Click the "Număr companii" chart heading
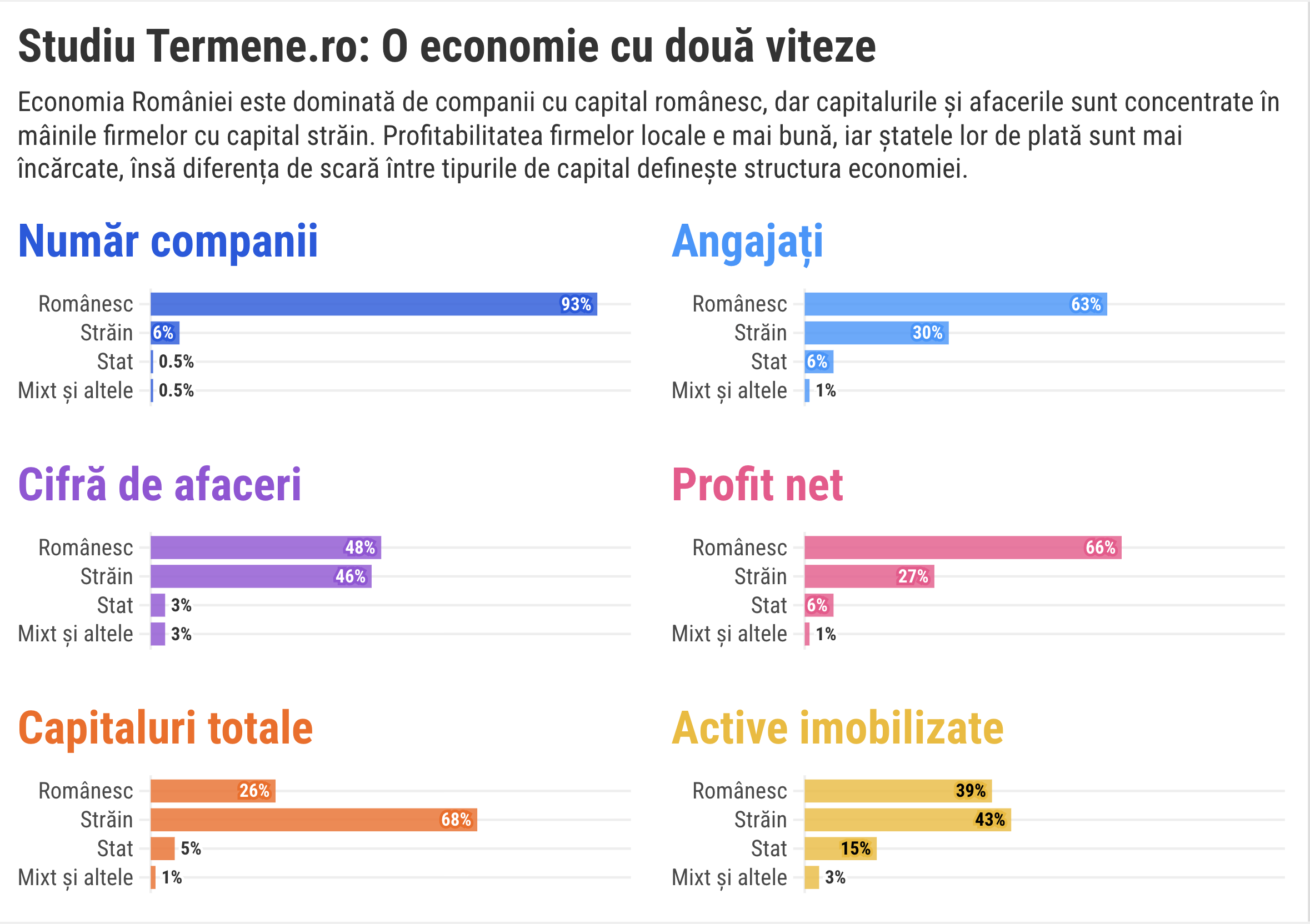The height and width of the screenshot is (924, 1310). [x=168, y=241]
